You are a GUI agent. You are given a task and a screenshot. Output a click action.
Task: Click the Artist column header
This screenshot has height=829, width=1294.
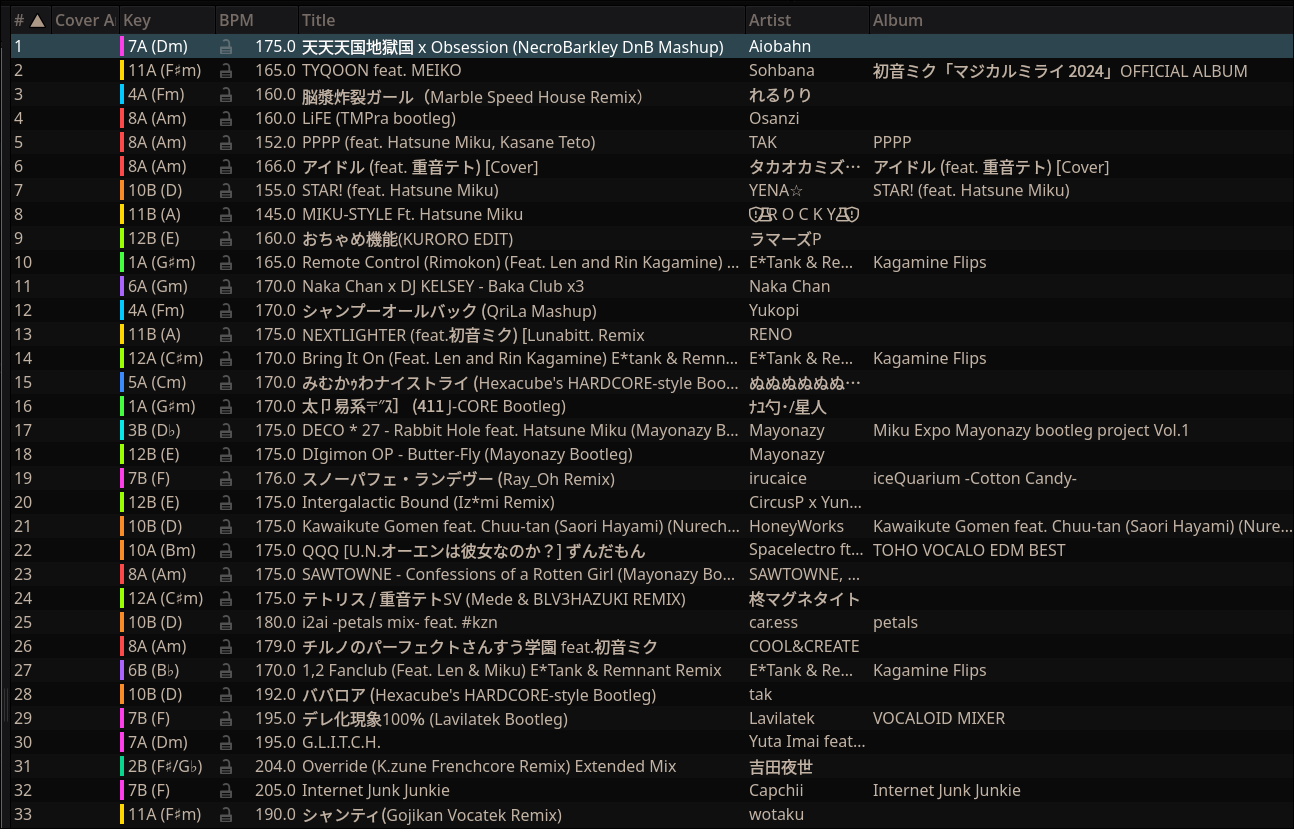point(770,20)
